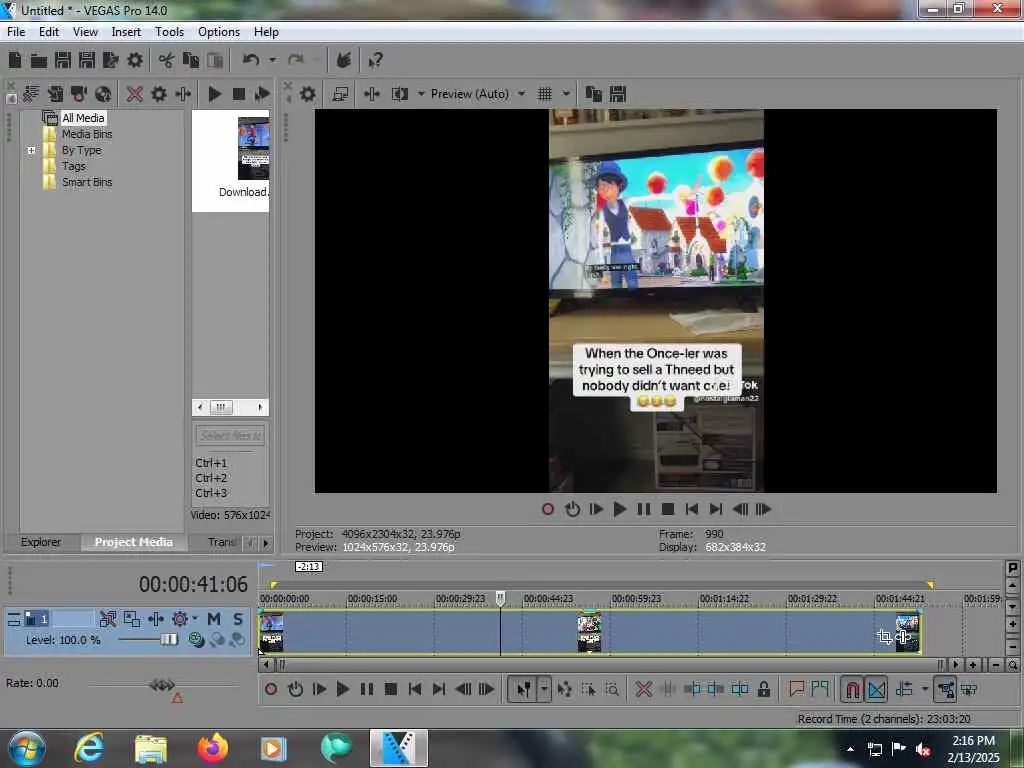1024x768 pixels.
Task: Toggle Lock Event padlock icon
Action: [763, 689]
